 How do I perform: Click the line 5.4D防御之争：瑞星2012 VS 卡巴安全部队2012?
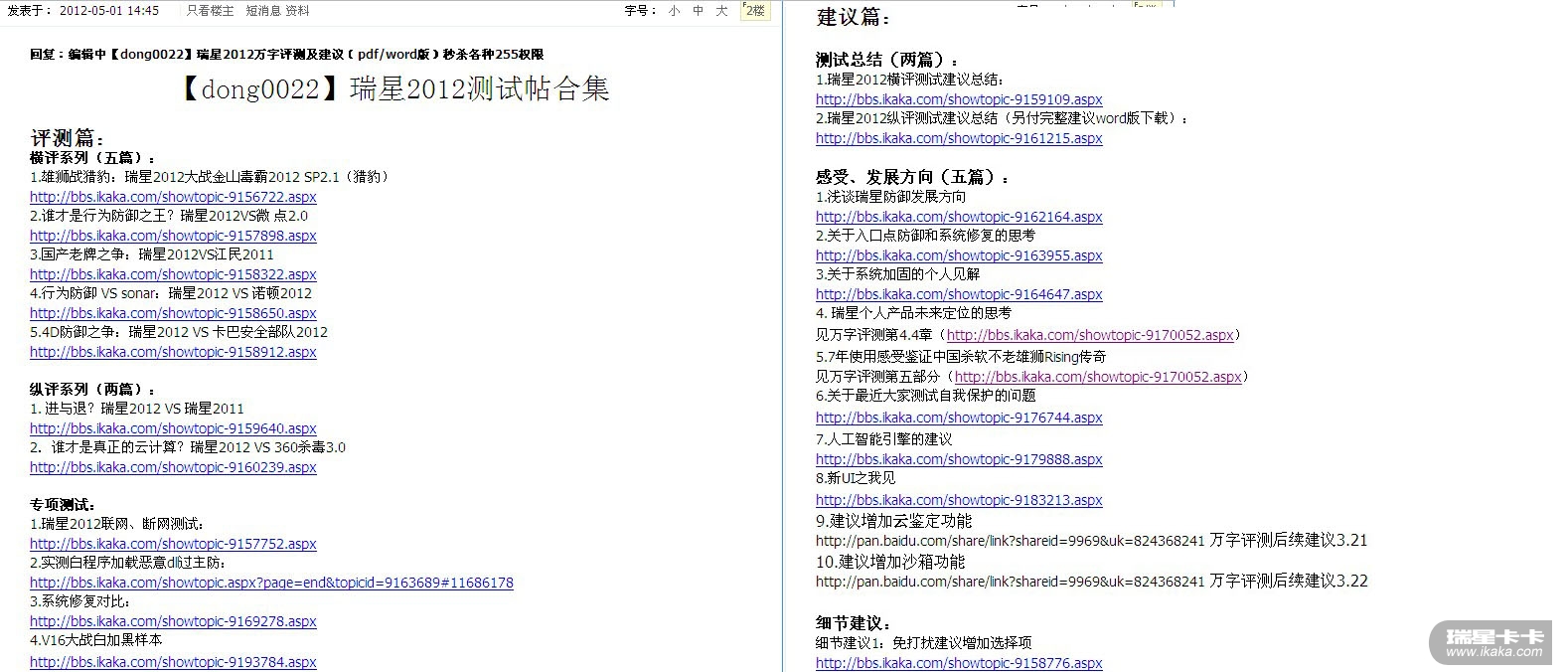coord(179,332)
